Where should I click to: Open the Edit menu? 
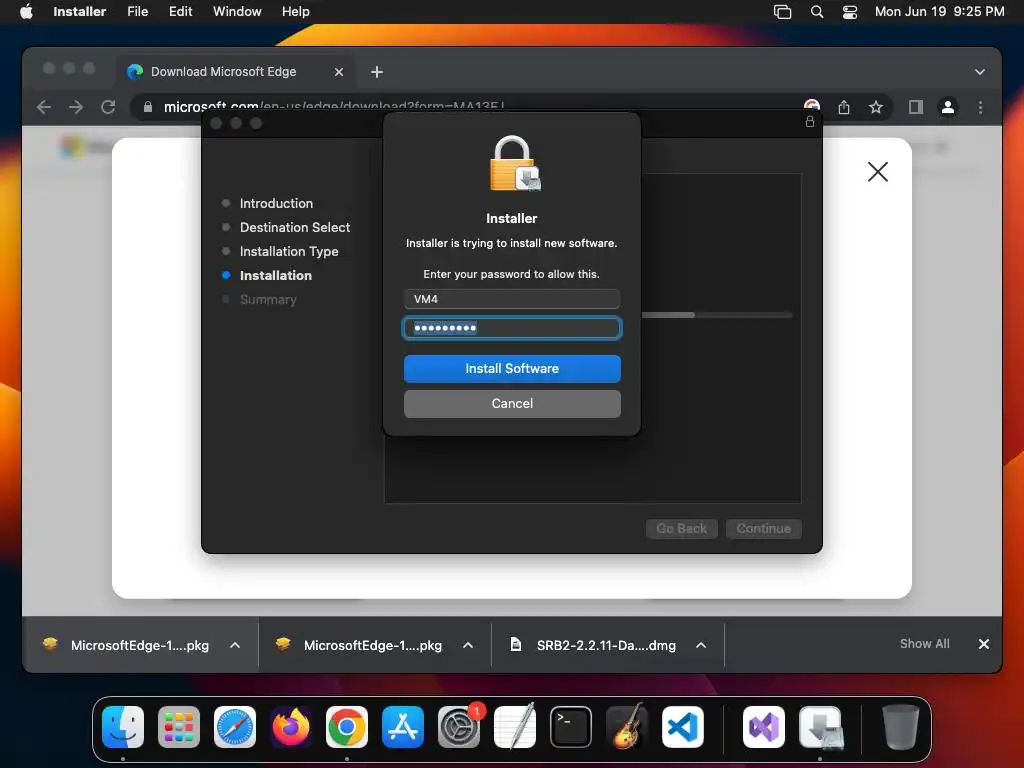coord(180,12)
